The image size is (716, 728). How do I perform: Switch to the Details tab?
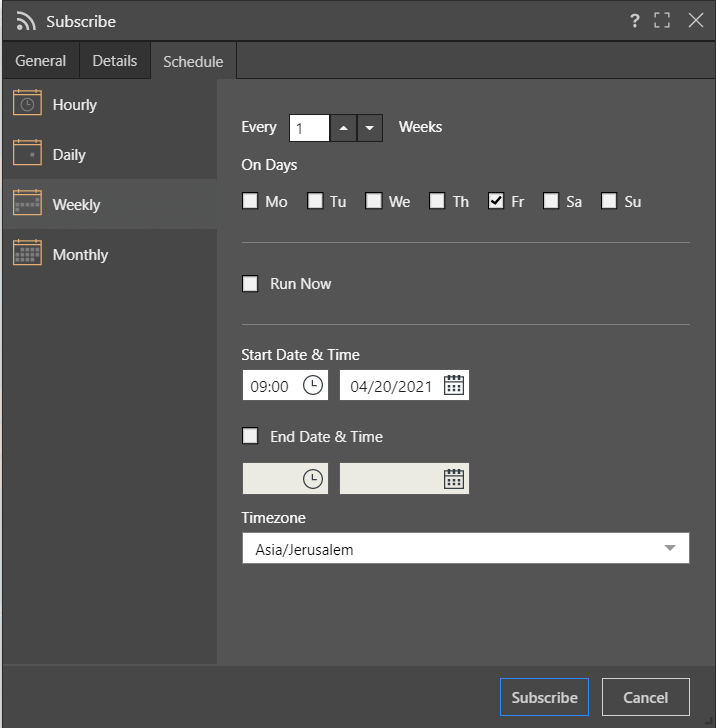pos(115,60)
